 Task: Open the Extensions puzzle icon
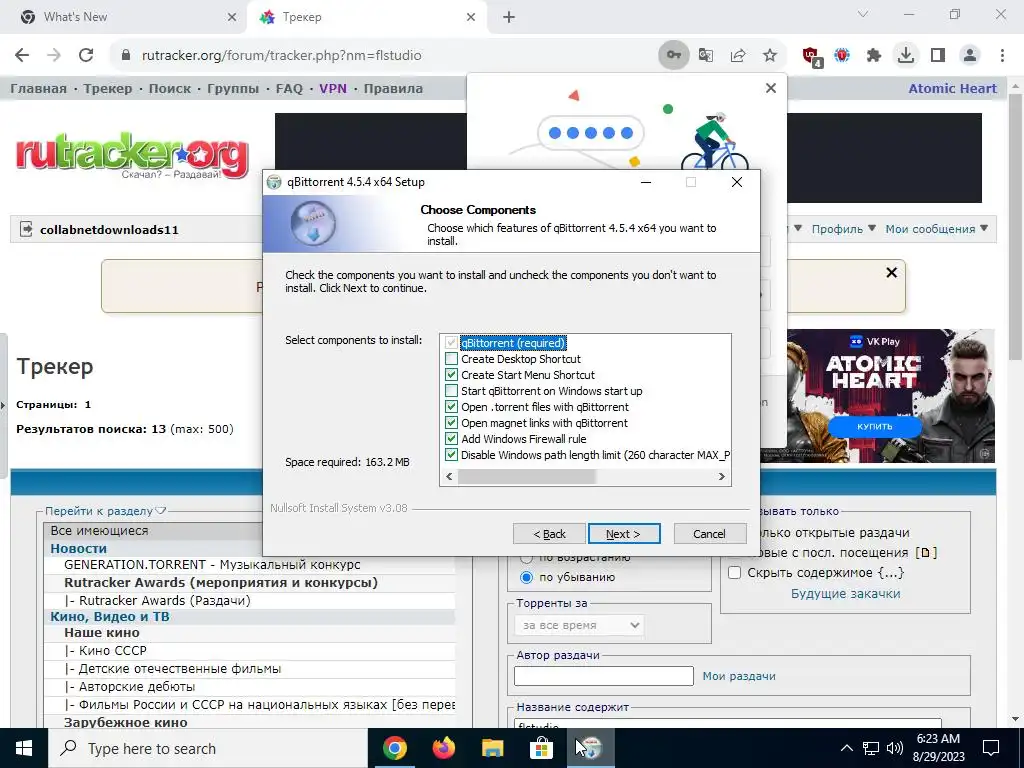[874, 56]
